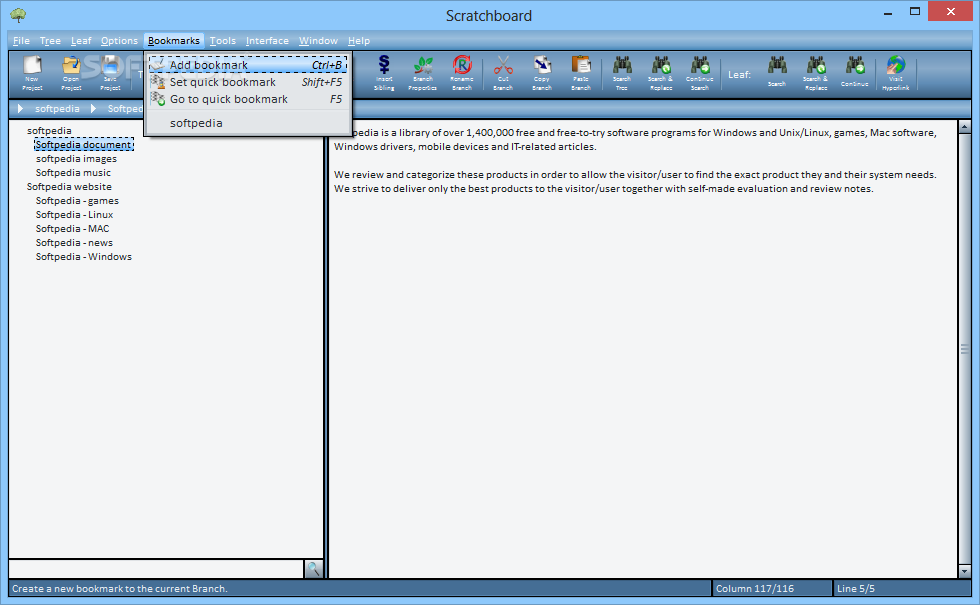
Task: Click the Scratchboard tree icon in the title bar
Action: tap(18, 14)
